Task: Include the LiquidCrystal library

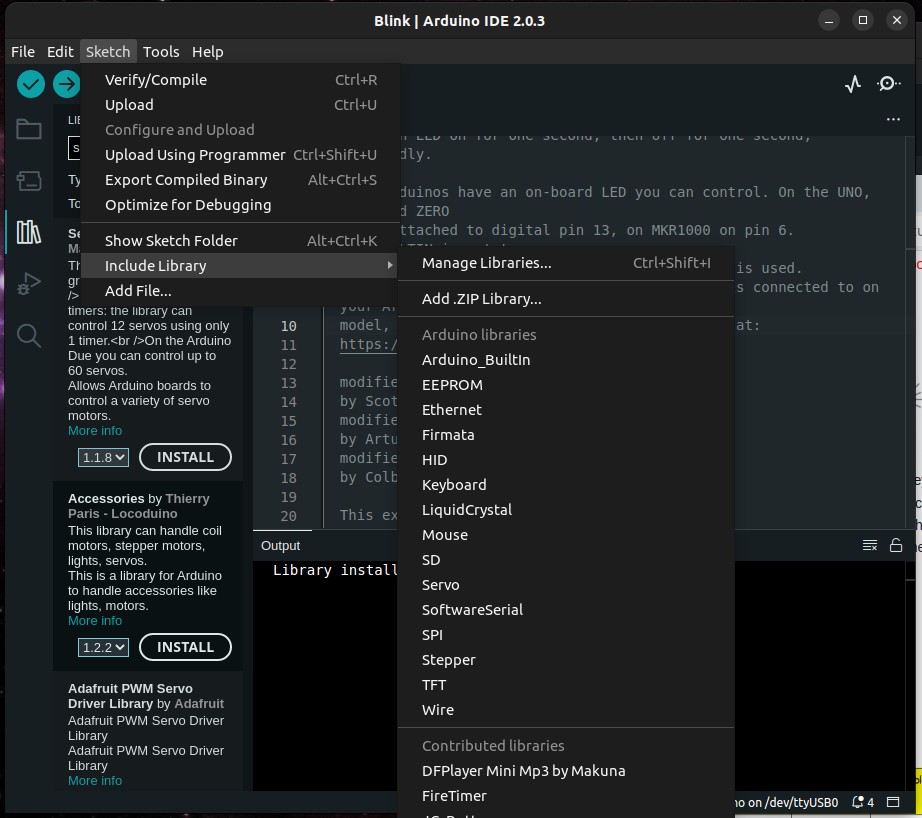Action: pyautogui.click(x=566, y=510)
